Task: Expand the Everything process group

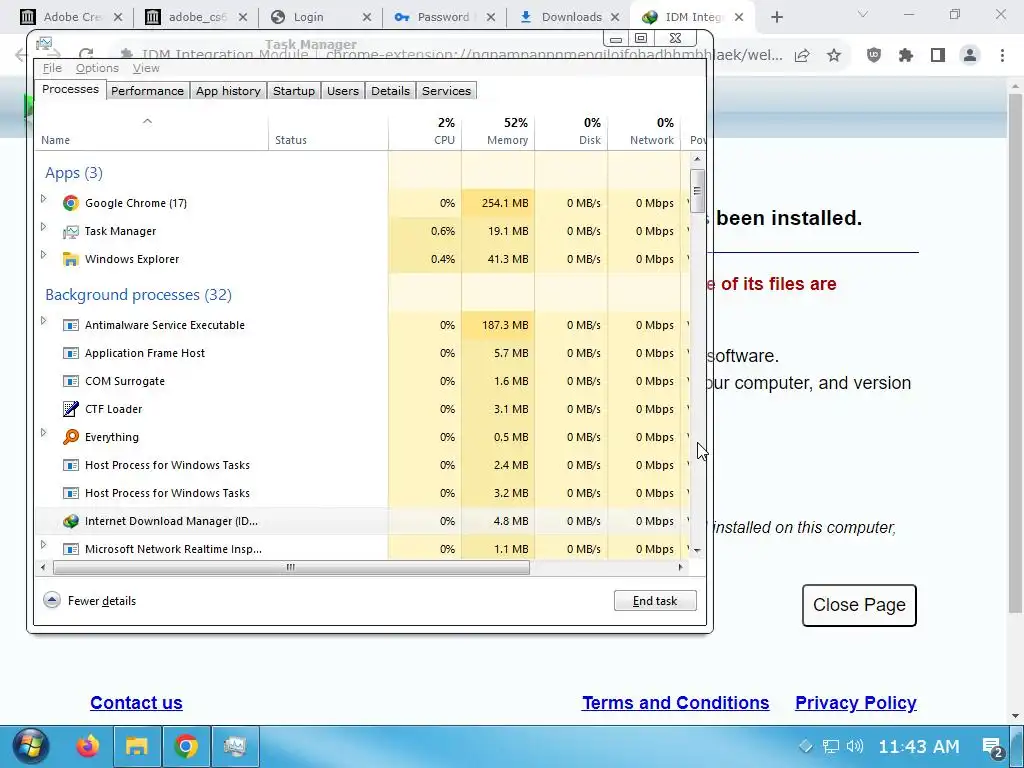Action: 44,432
